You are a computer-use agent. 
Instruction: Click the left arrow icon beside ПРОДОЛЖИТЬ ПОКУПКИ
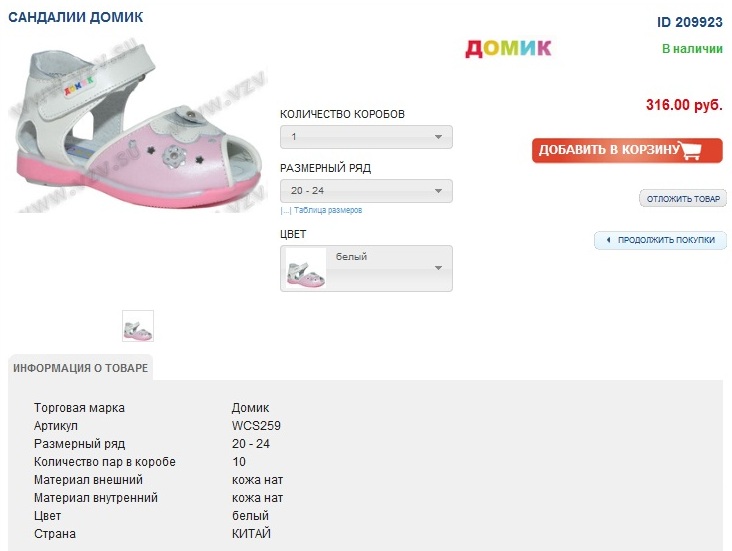point(608,240)
